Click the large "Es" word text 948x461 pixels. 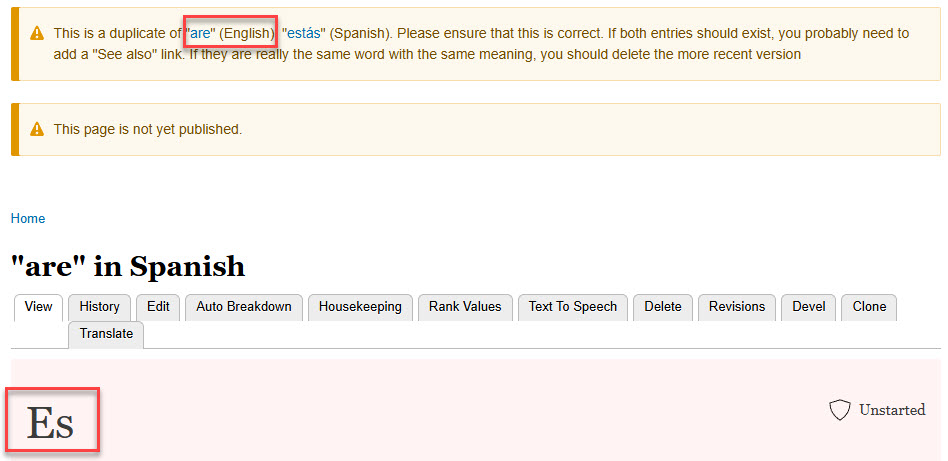pyautogui.click(x=50, y=423)
